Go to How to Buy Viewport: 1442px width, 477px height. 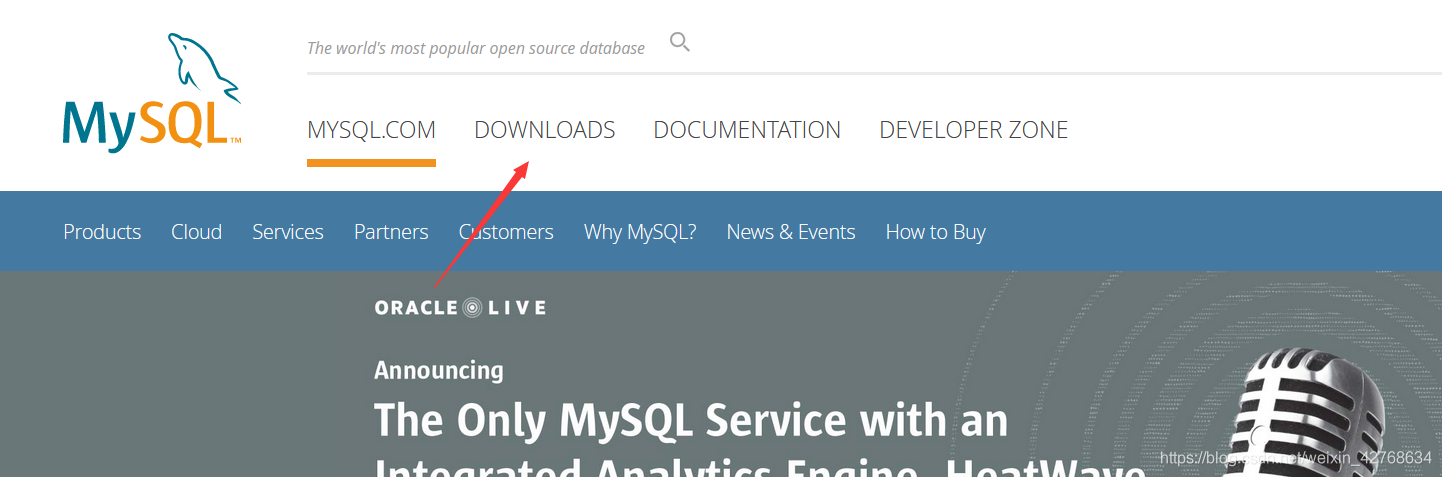pyautogui.click(x=936, y=232)
